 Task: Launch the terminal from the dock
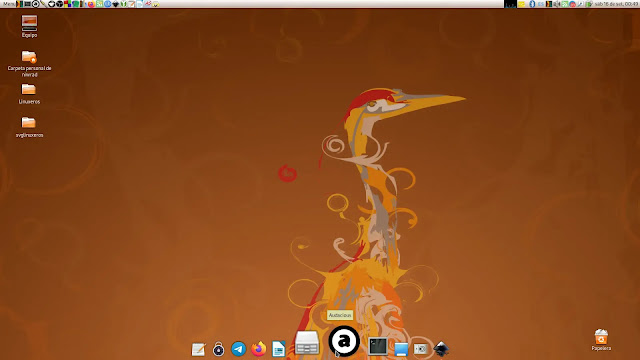378,347
